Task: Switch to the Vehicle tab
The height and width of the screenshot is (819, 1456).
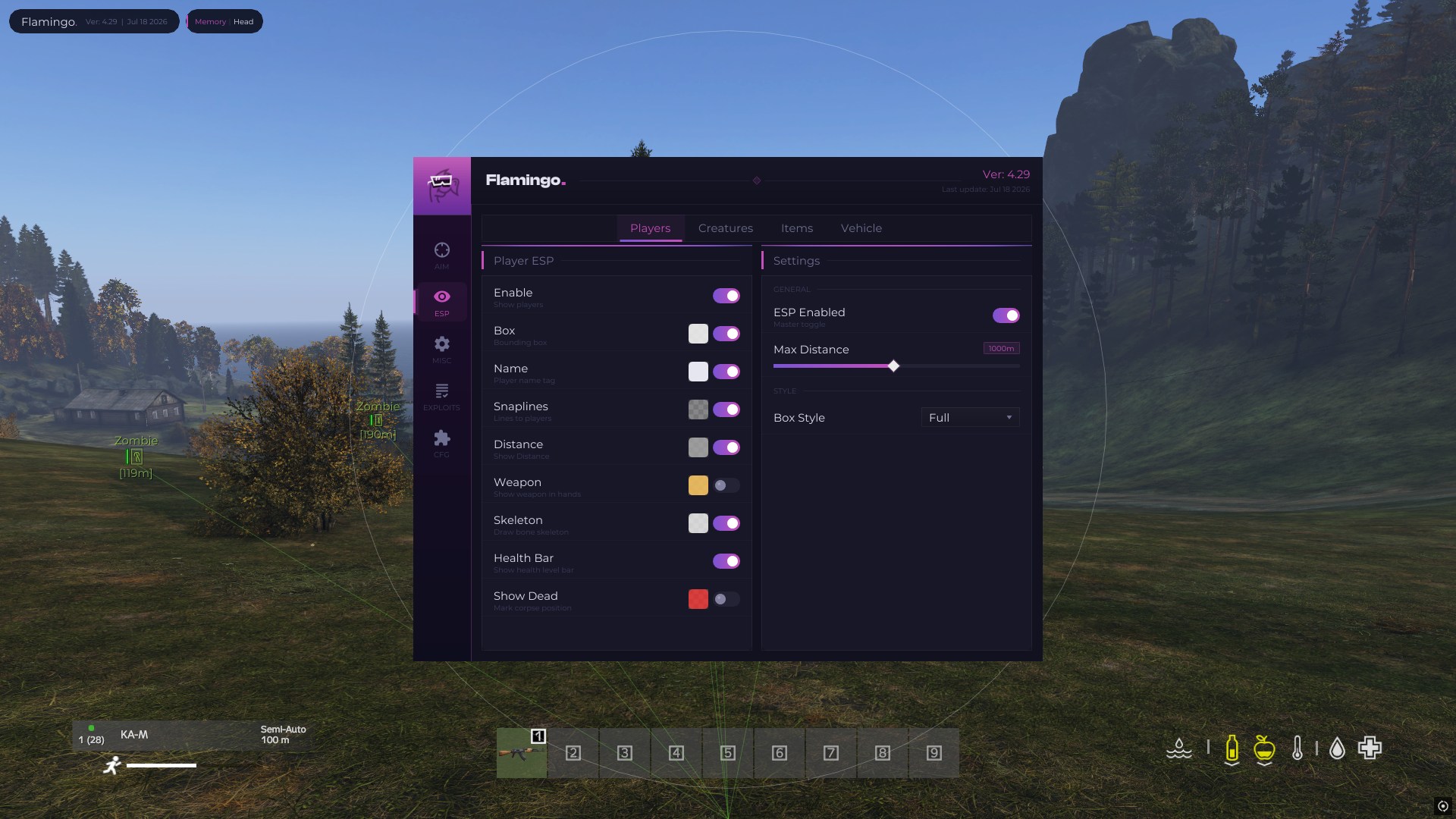Action: 861,228
